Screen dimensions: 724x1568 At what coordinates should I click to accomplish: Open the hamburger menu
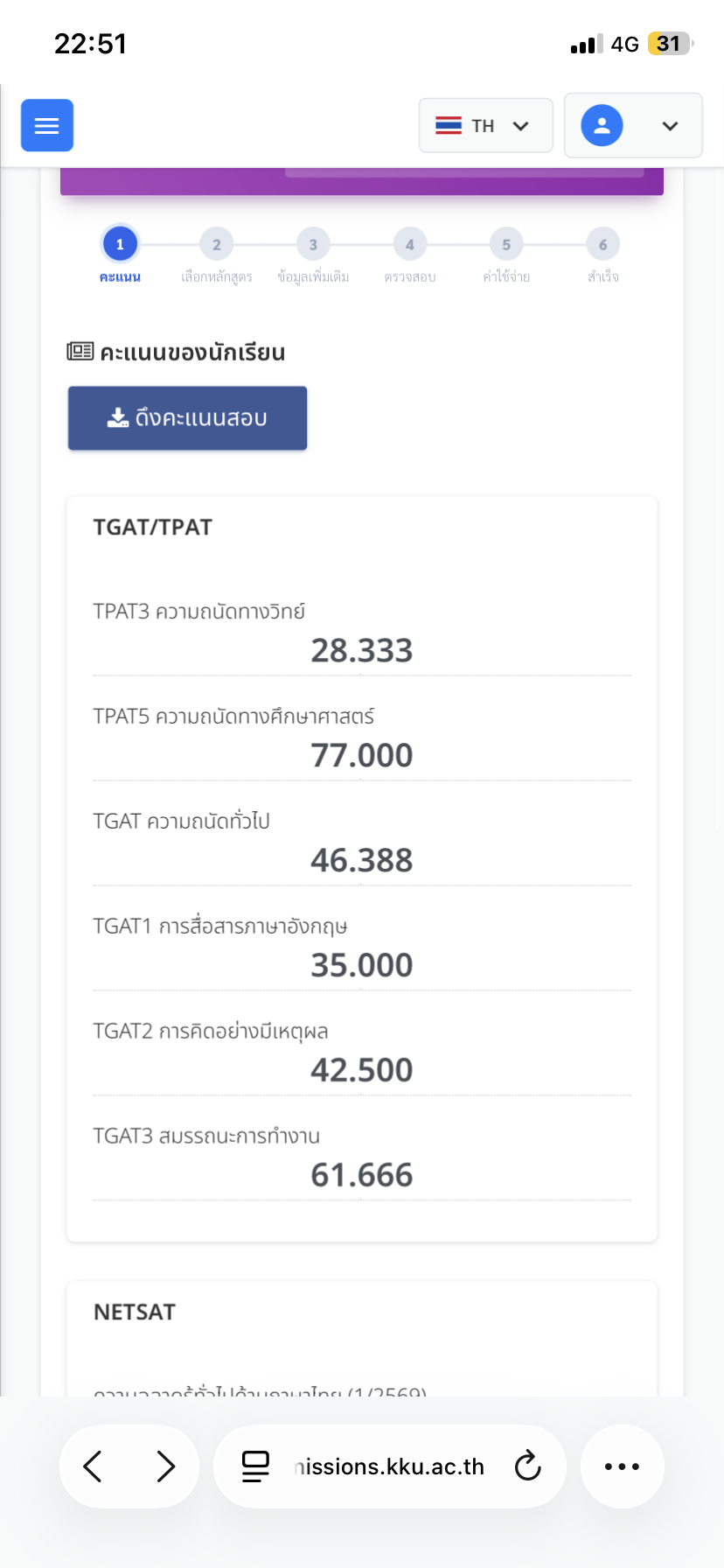click(x=47, y=125)
